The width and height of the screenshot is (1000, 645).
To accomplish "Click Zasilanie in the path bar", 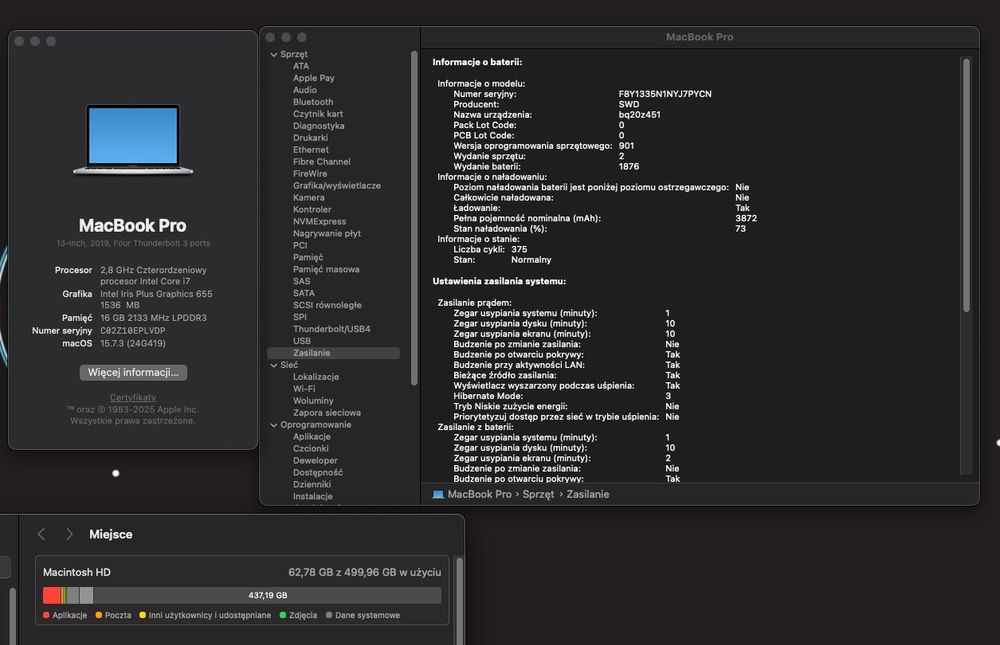I will coord(587,494).
